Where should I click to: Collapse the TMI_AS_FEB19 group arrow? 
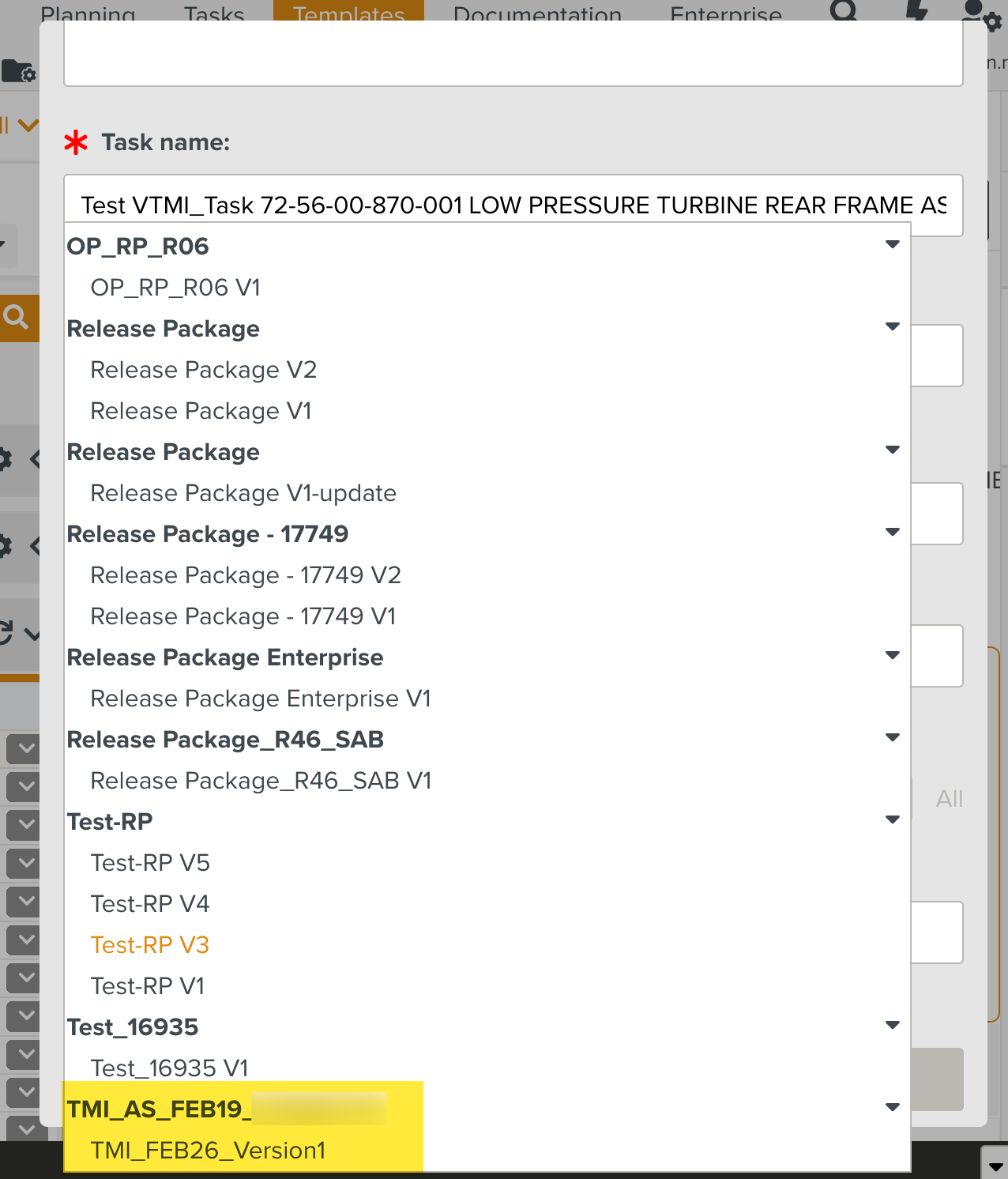click(x=893, y=1108)
